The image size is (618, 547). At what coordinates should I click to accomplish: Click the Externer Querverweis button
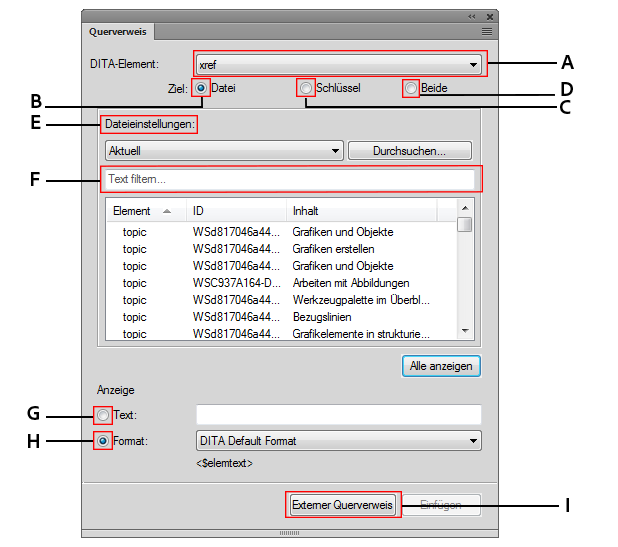[344, 505]
